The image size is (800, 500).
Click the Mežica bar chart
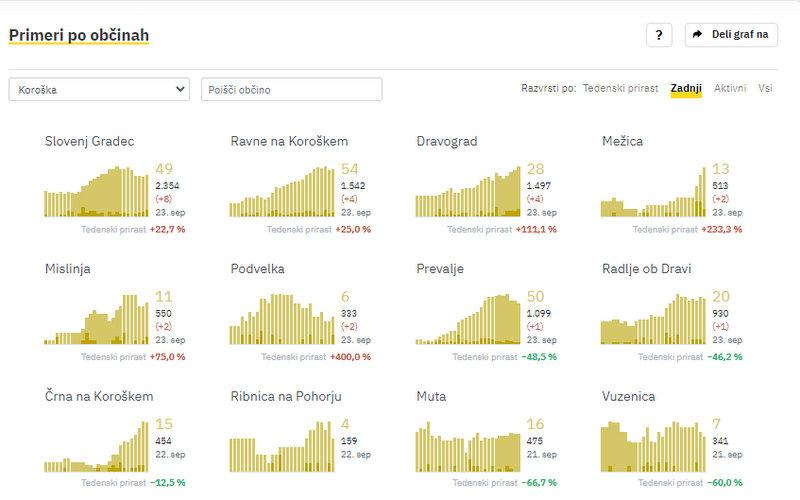[653, 190]
